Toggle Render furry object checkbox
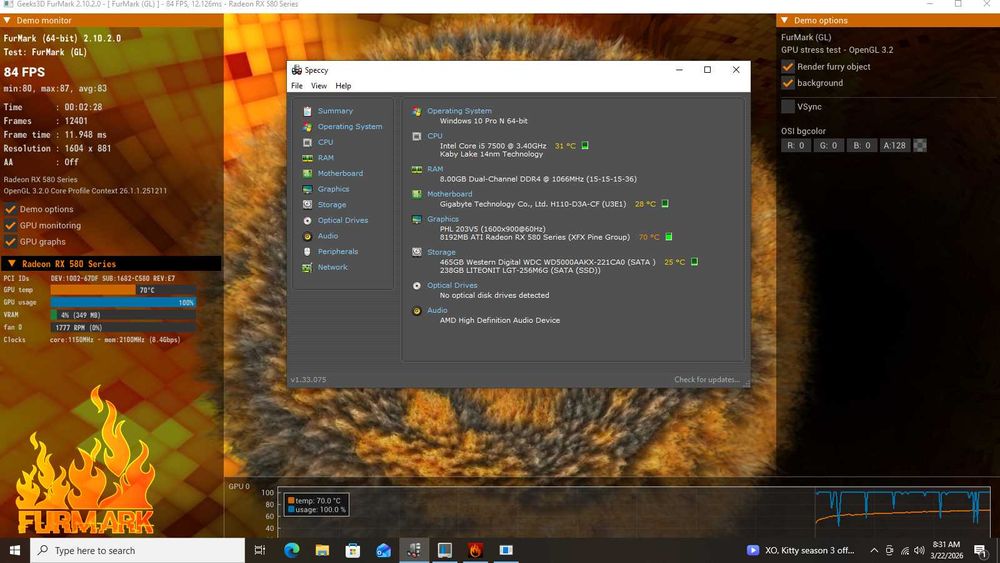This screenshot has width=1000, height=563. [788, 66]
